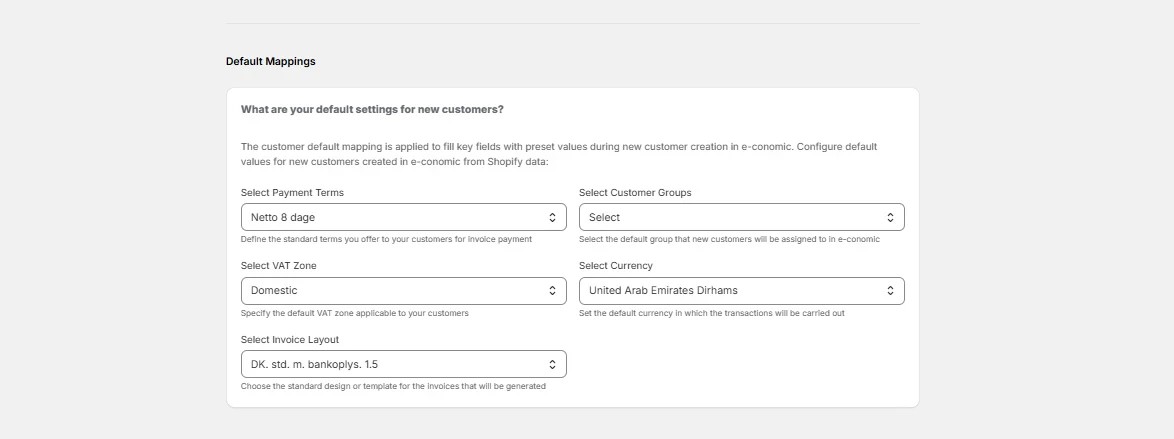Screen dimensions: 1174x439
Task: Click chevron arrows beside DK. std. m. bankoplys. 1.5
Action: point(552,364)
